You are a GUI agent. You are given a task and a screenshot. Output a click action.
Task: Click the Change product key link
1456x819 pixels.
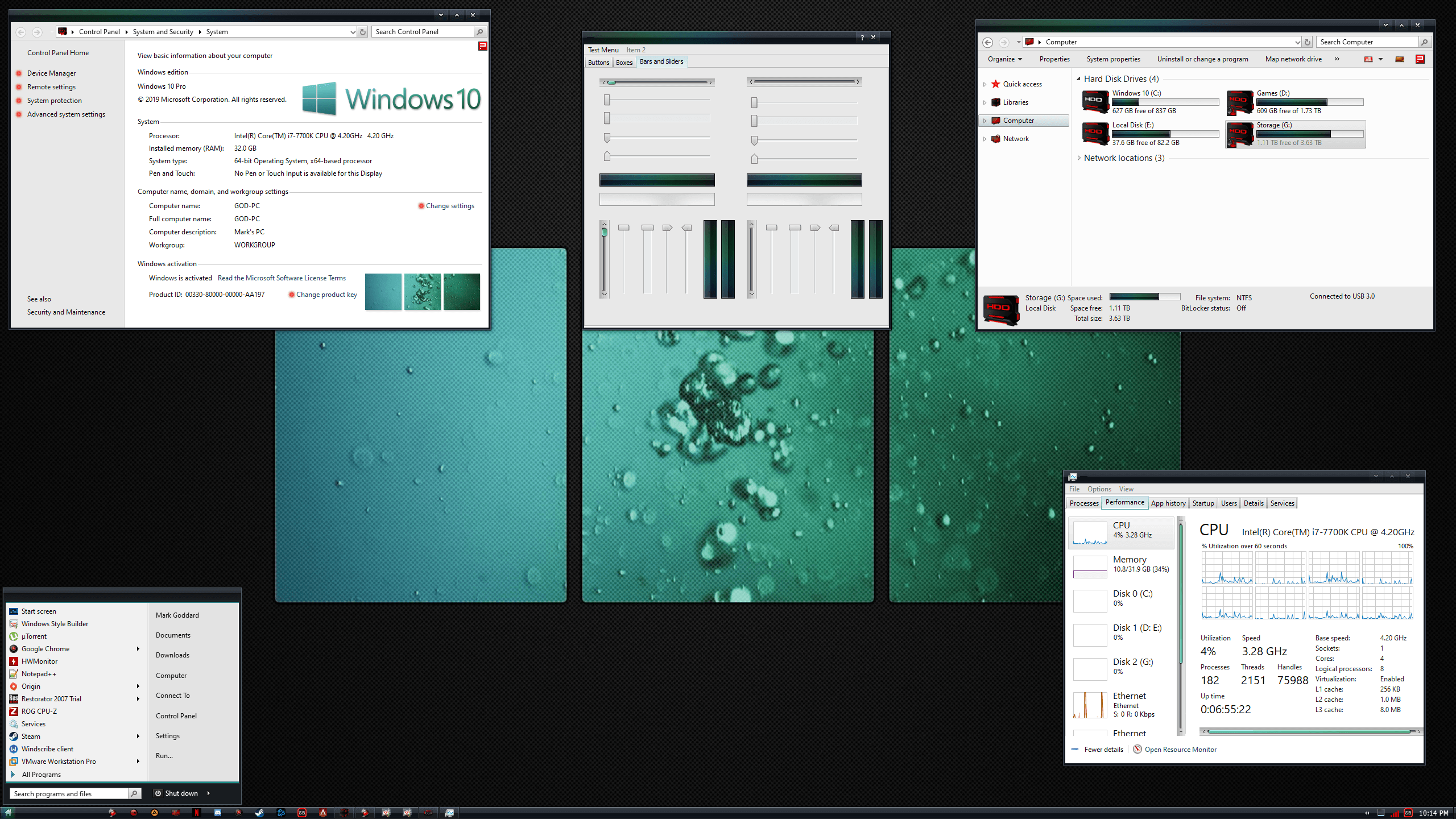(326, 295)
